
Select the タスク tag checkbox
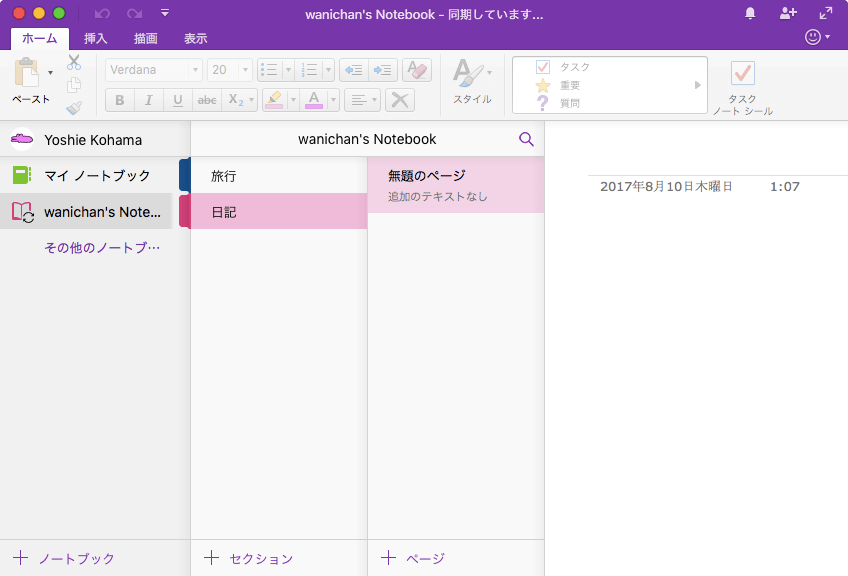coord(542,67)
